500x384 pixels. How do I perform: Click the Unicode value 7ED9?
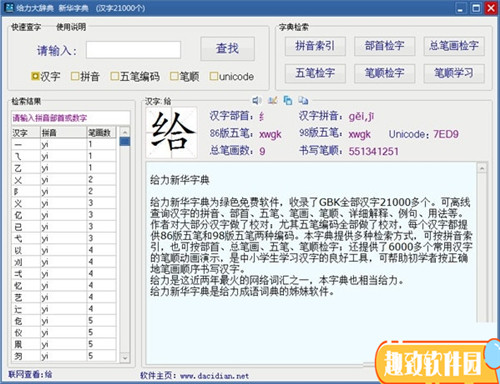point(446,134)
